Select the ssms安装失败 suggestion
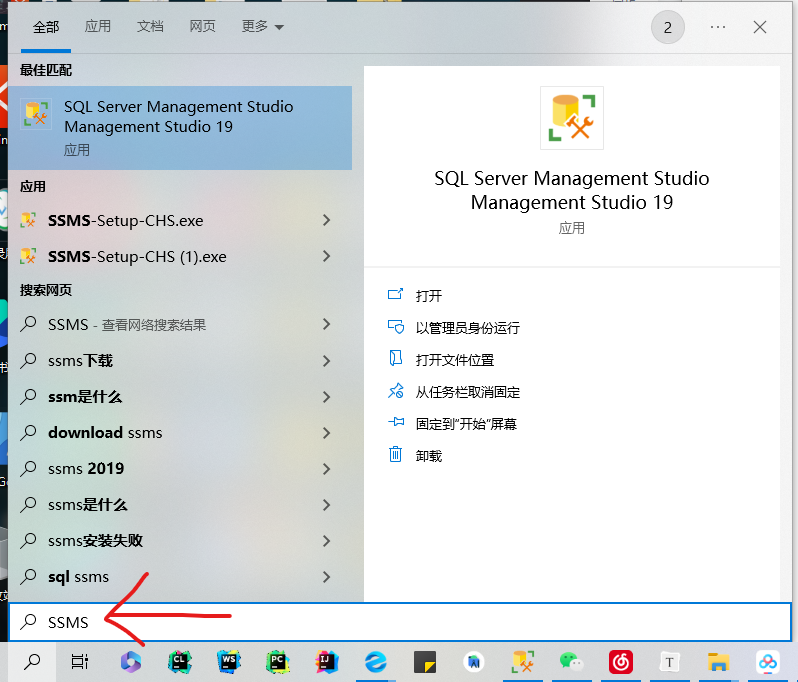Viewport: 798px width, 682px height. [180, 541]
